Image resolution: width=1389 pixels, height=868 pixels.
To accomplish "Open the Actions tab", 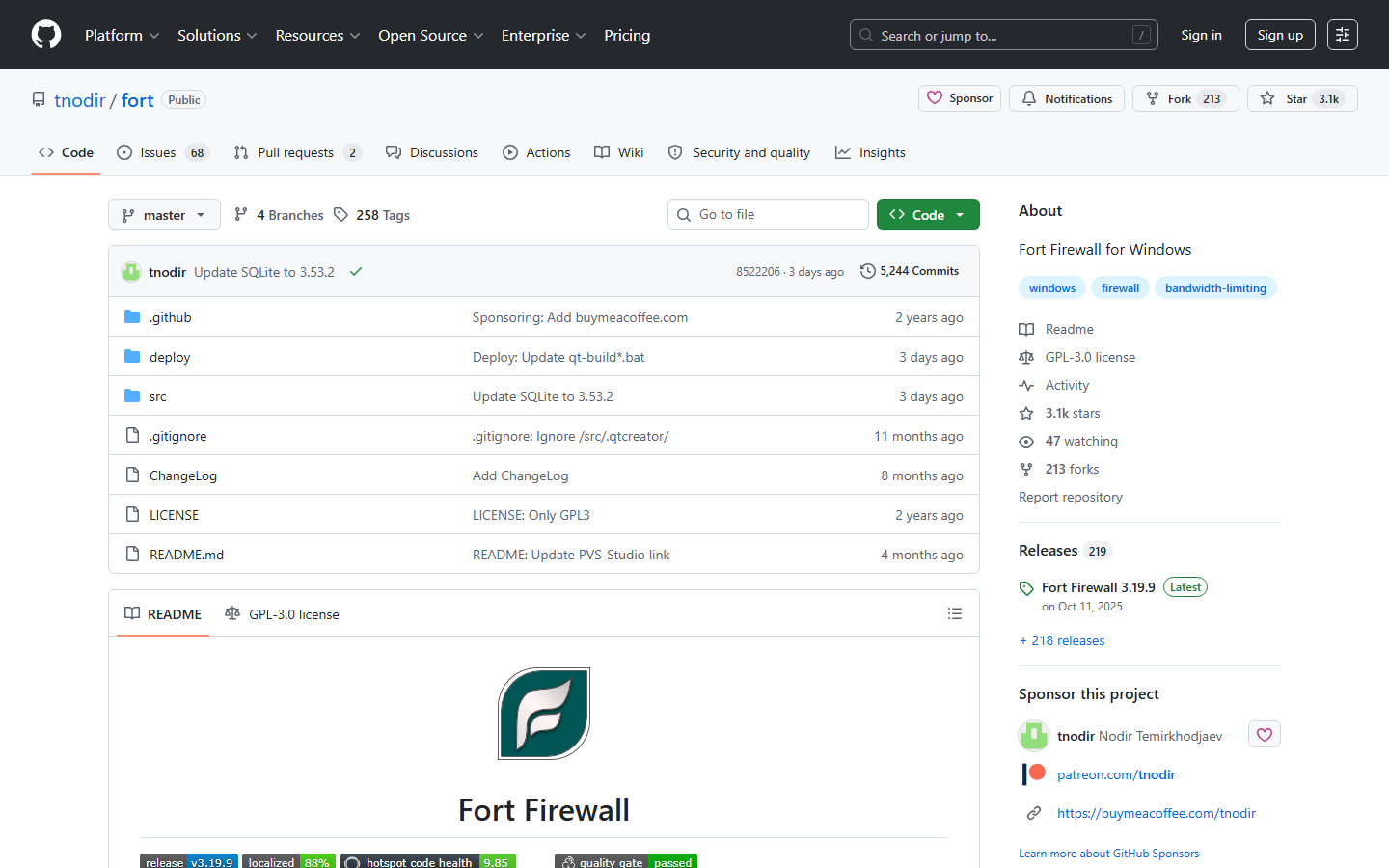I will (536, 152).
